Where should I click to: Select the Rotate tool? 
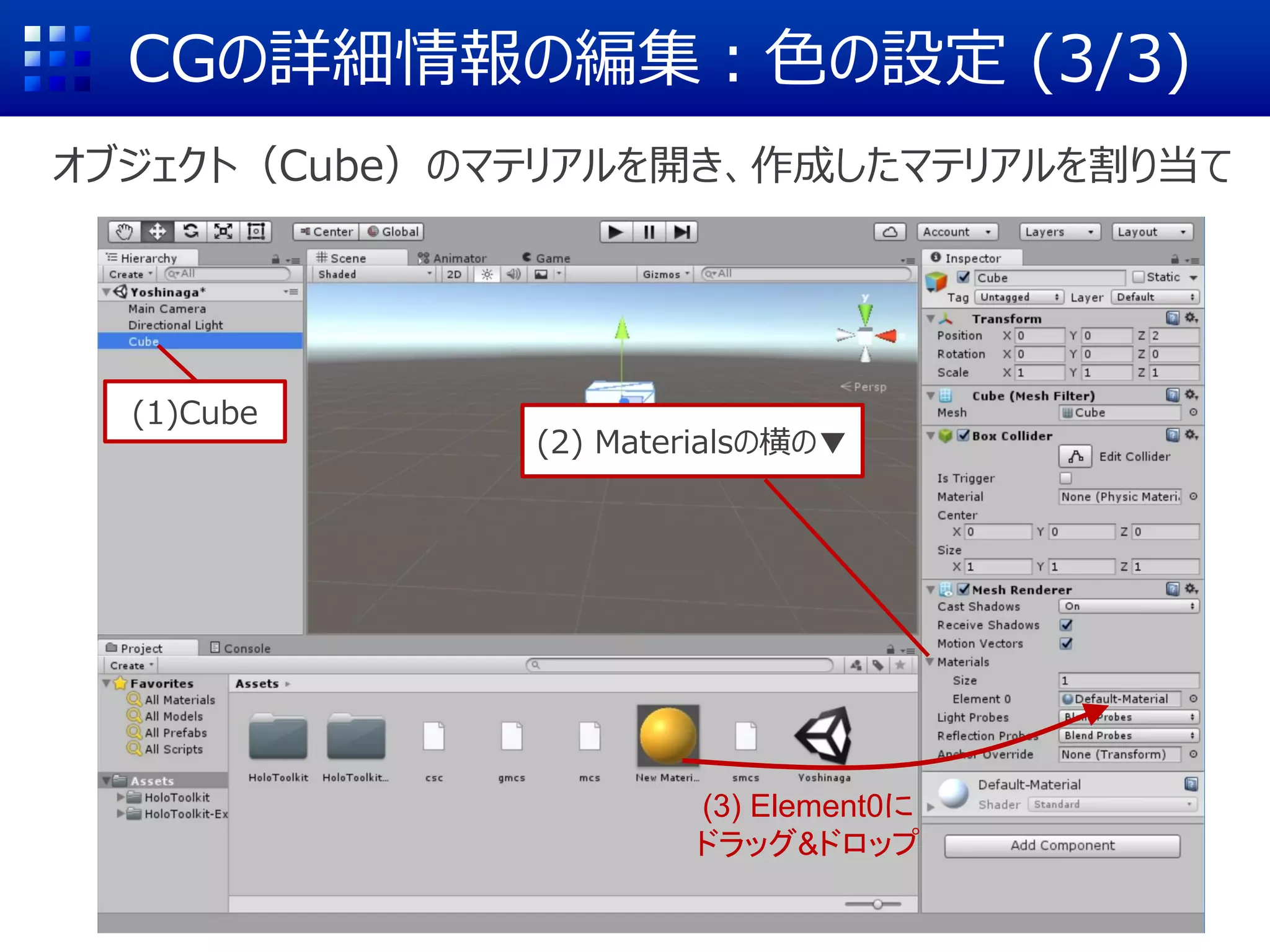(x=190, y=232)
